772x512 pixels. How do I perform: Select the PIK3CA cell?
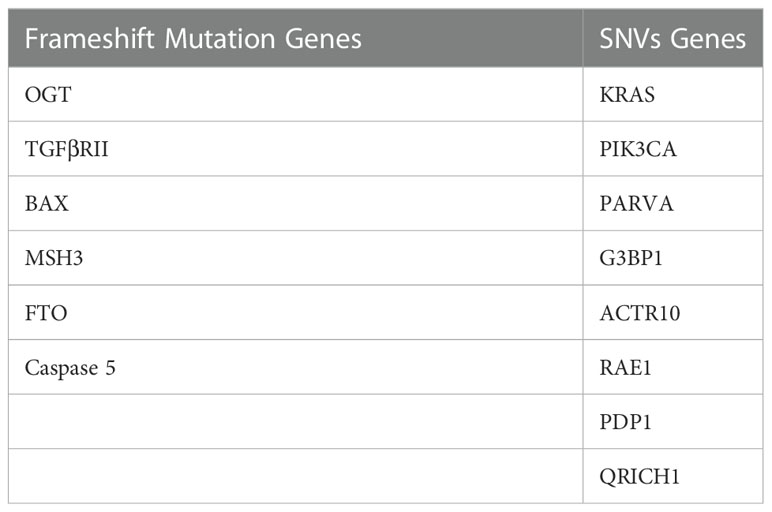point(673,149)
